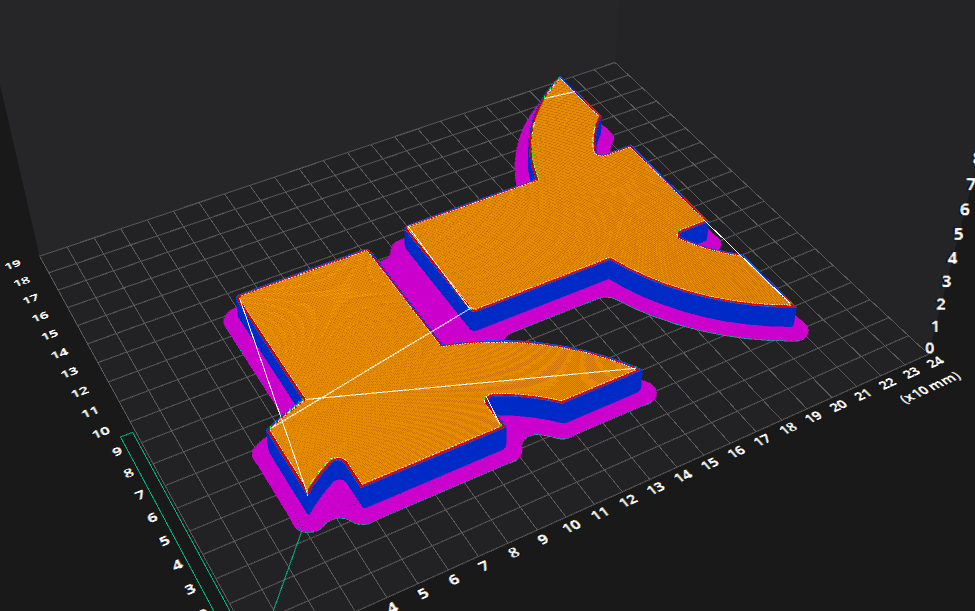Image resolution: width=975 pixels, height=611 pixels.
Task: Click axis label "22" on the grid
Action: click(887, 384)
